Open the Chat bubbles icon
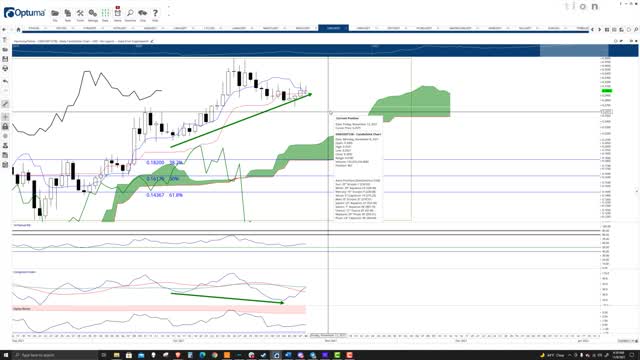 click(142, 13)
